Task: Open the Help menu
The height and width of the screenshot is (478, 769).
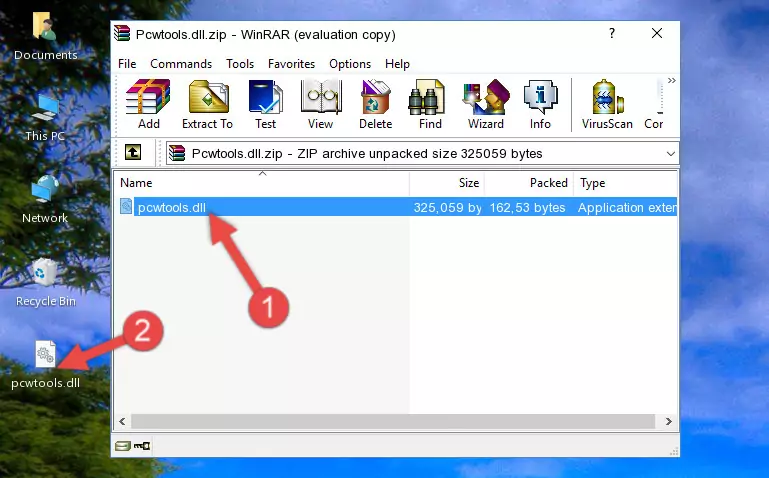Action: (397, 64)
